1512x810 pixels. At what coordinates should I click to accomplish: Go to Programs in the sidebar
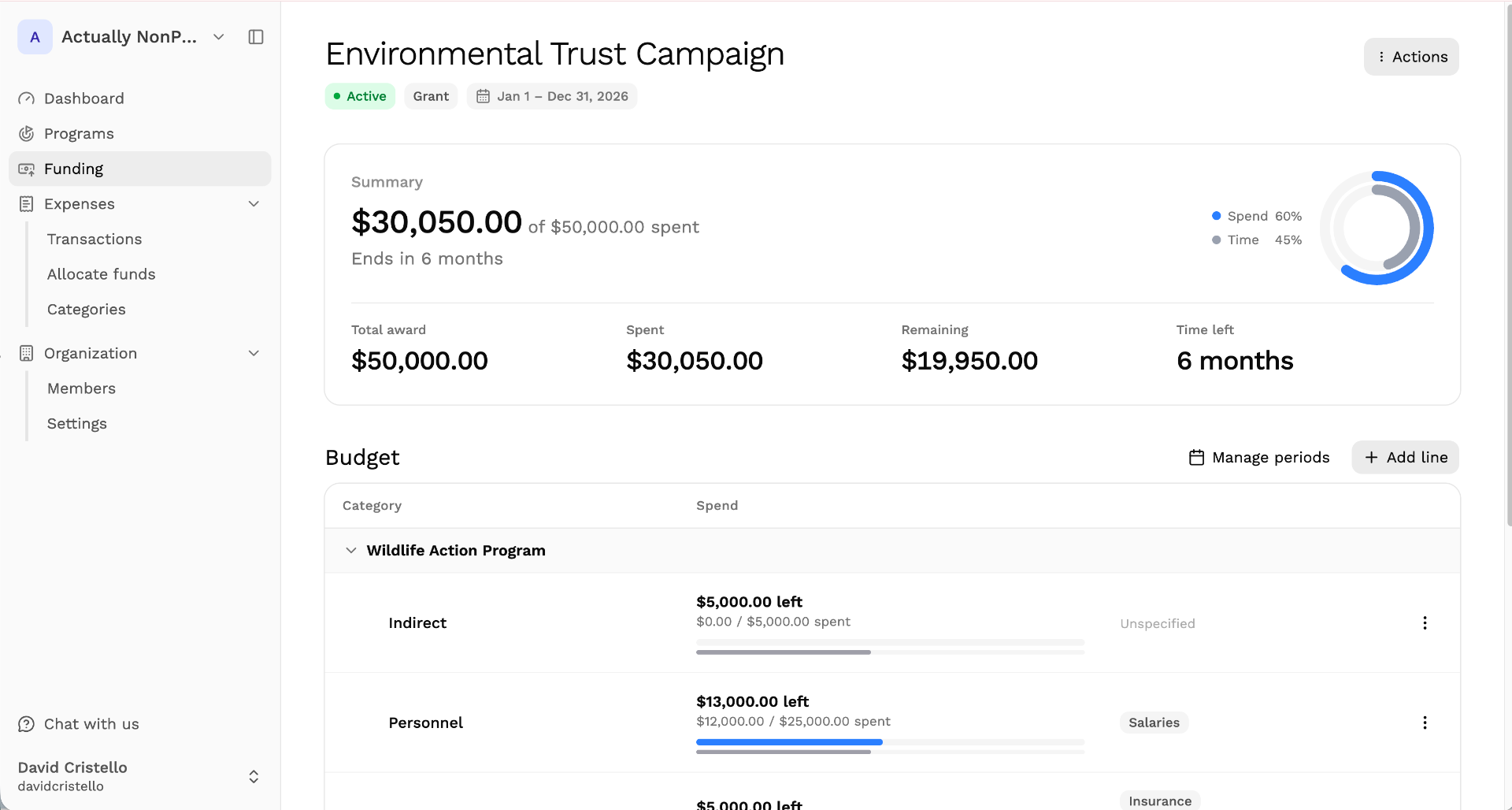140,134
